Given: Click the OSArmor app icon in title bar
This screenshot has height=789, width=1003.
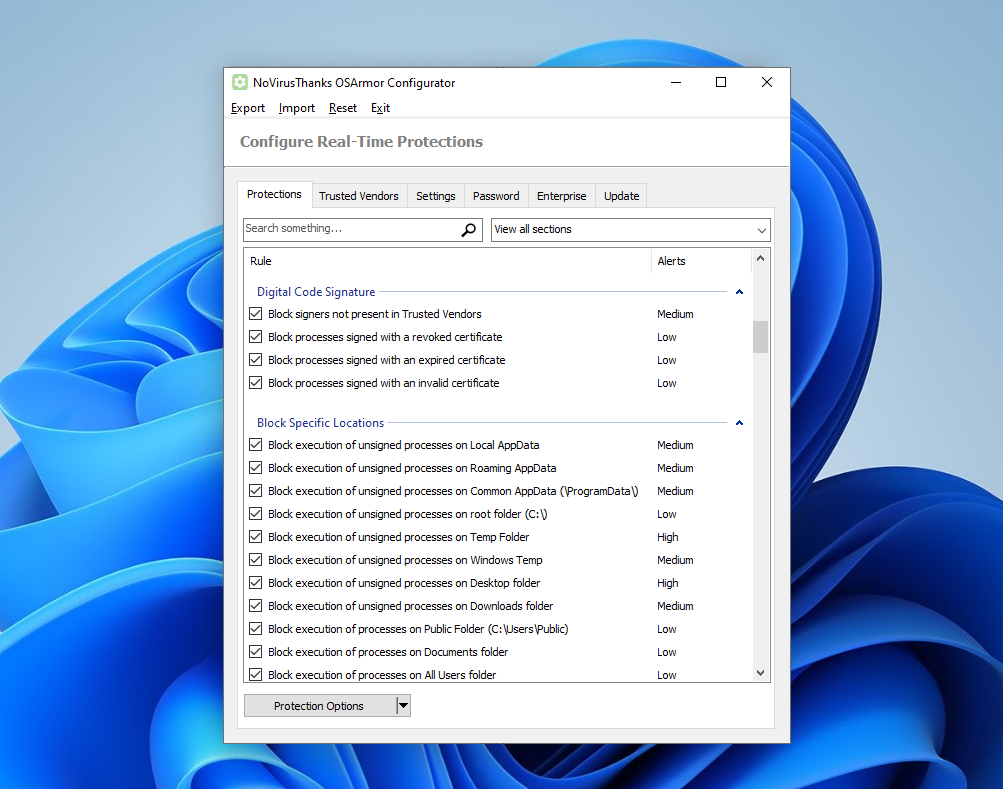Looking at the screenshot, I should pyautogui.click(x=240, y=83).
